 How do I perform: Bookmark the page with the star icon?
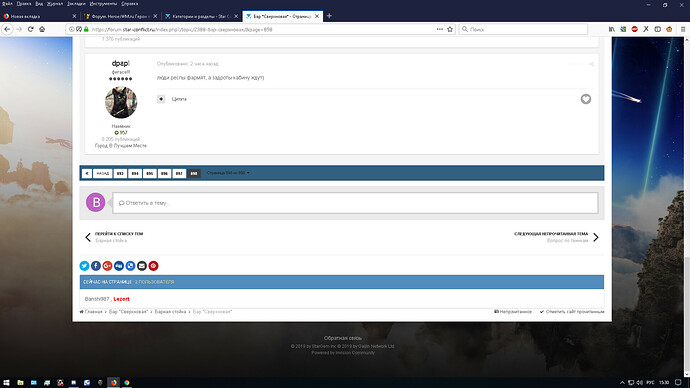click(450, 29)
